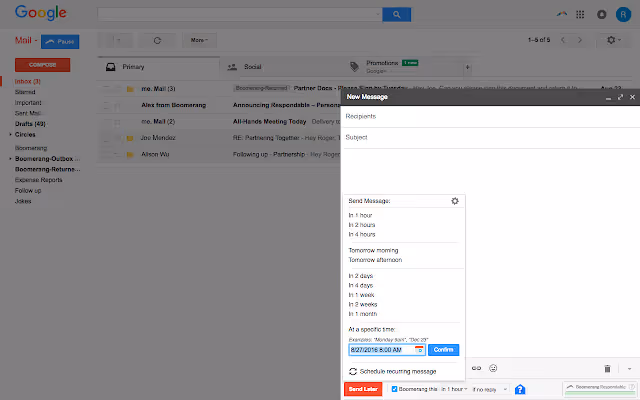Click Send Later button
640x400 pixels.
tap(363, 389)
